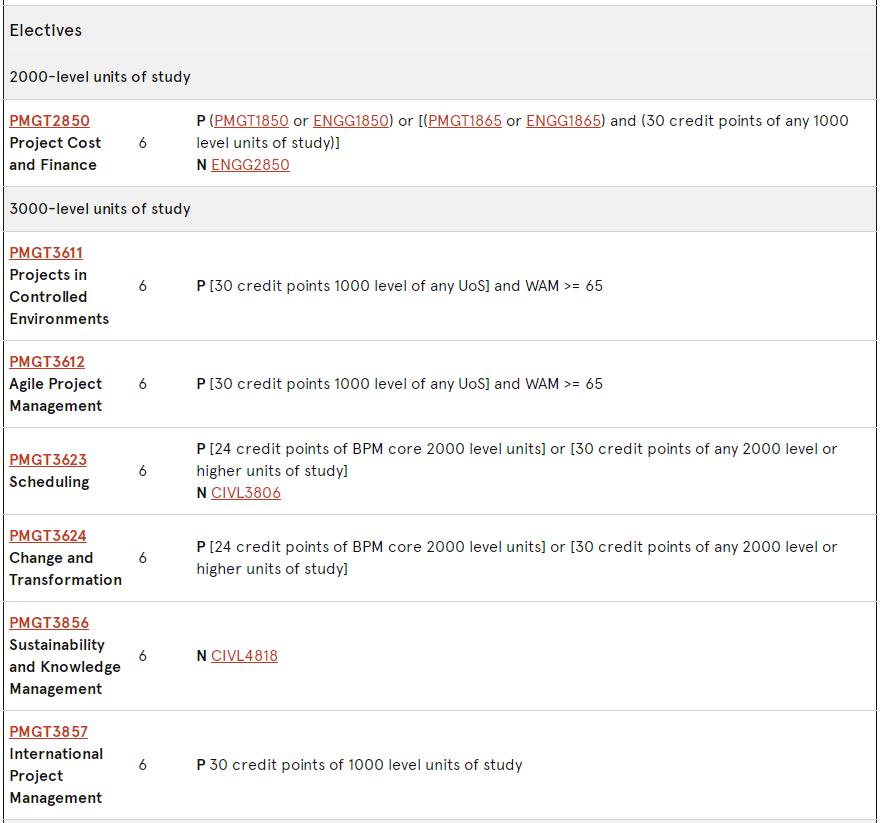This screenshot has width=881, height=823.
Task: Follow the PMGT1865 prerequisite link
Action: pyautogui.click(x=464, y=121)
